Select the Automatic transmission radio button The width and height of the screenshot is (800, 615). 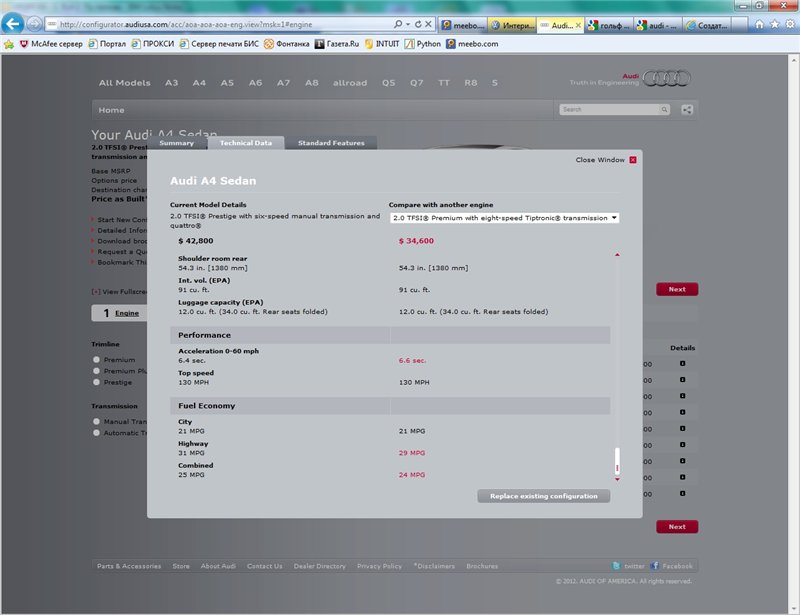96,433
